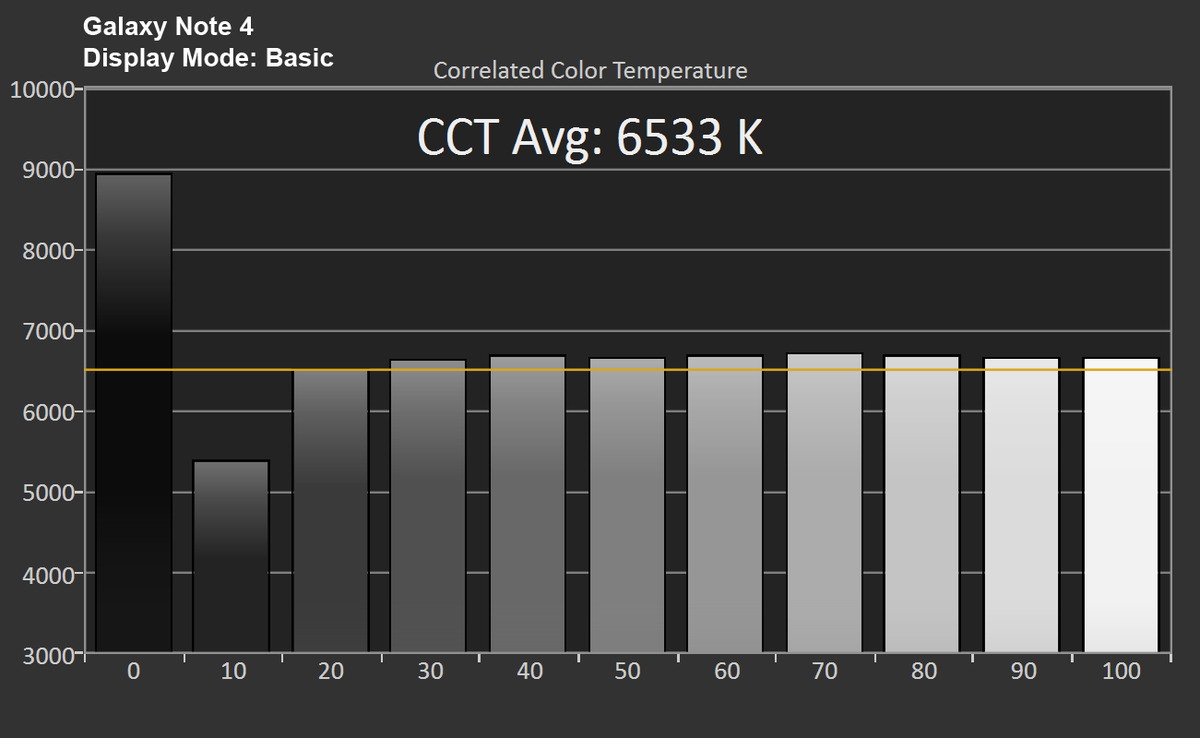Click the 'CCT Avg: 6533 K' text
The height and width of the screenshot is (738, 1200).
(590, 139)
